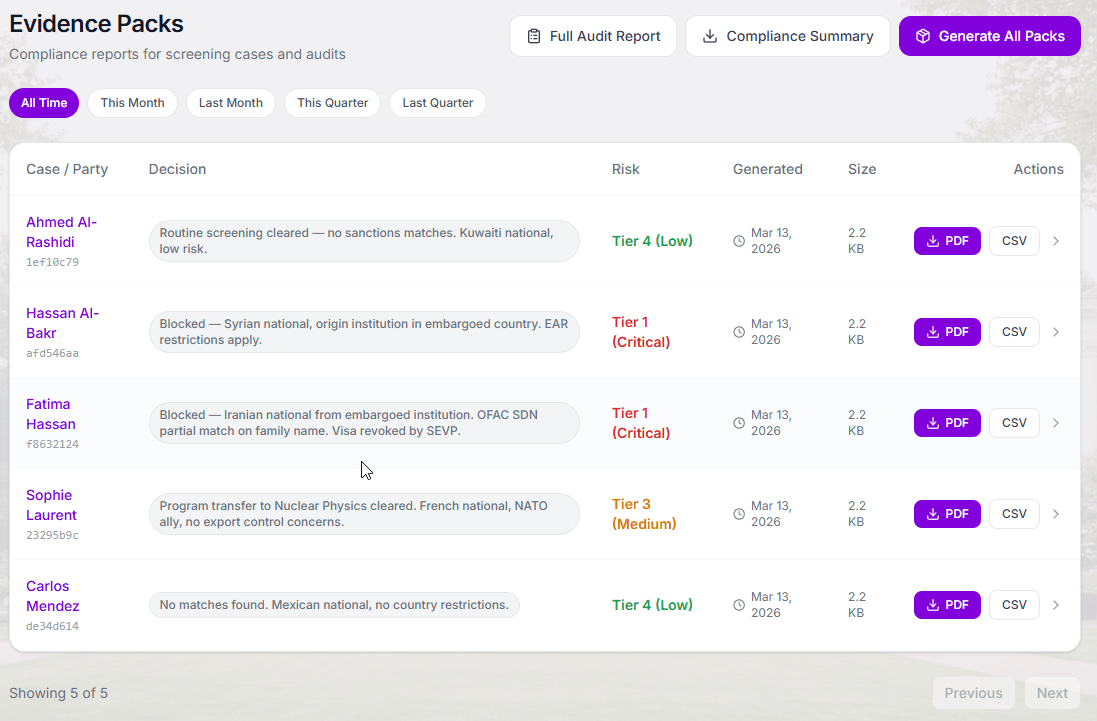Switch to Last Quarter filter
Screen dimensions: 1097x721
pos(437,103)
